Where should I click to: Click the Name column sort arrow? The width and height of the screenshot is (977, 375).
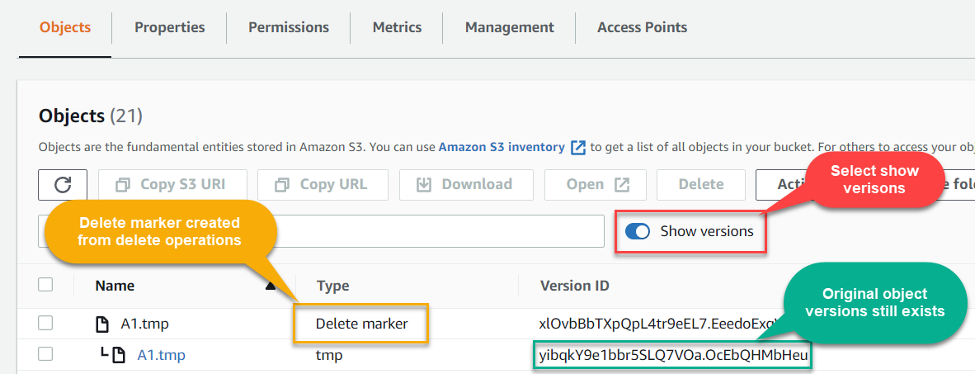click(x=270, y=286)
